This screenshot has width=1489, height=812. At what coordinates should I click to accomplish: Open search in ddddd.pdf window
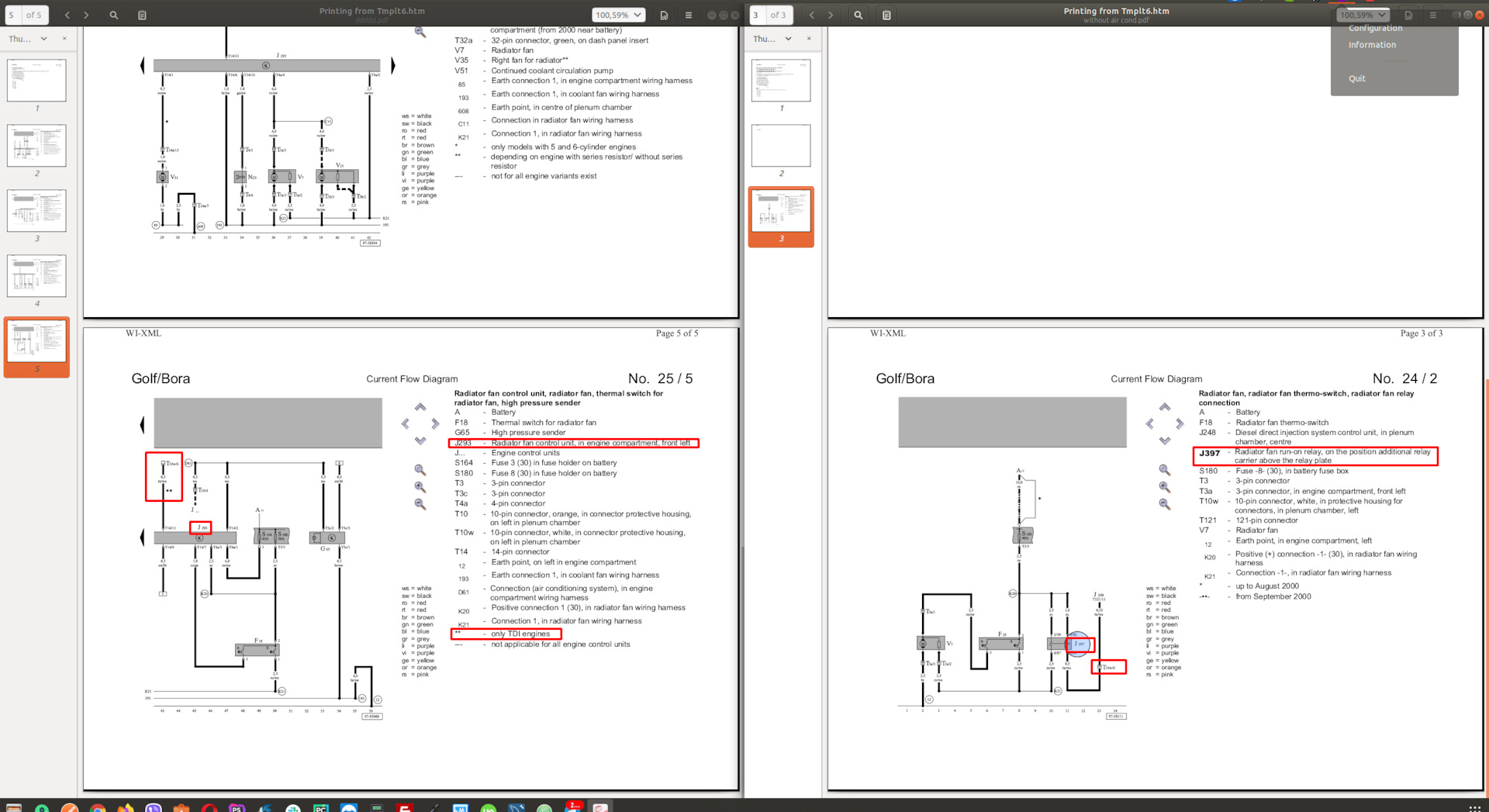pyautogui.click(x=113, y=15)
